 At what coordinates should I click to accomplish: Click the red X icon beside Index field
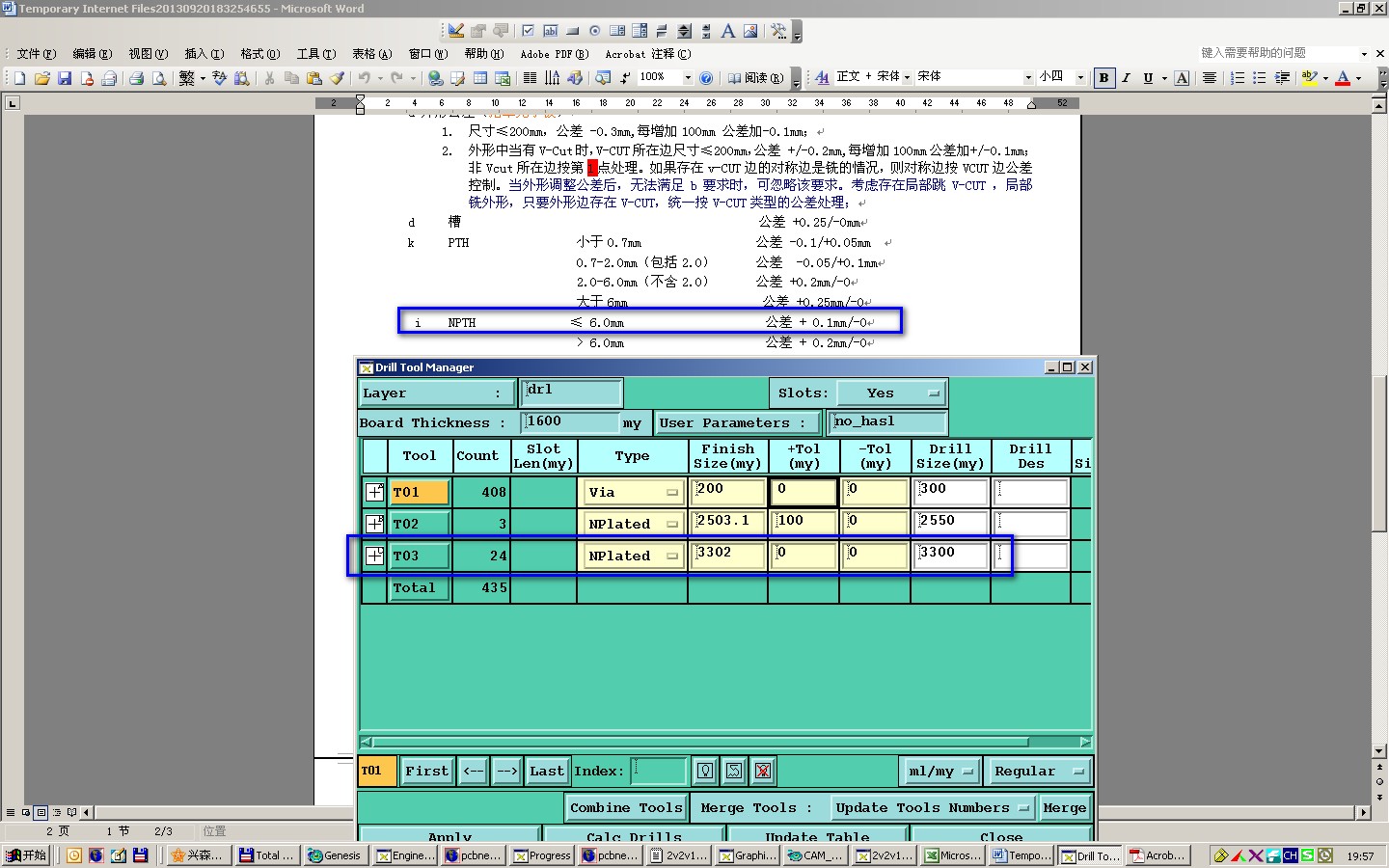[763, 771]
